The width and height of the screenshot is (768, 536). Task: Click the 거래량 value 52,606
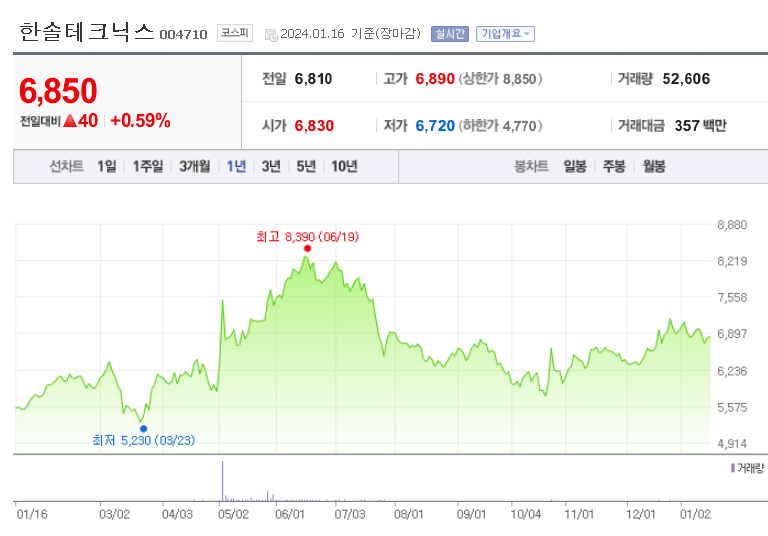(x=686, y=79)
